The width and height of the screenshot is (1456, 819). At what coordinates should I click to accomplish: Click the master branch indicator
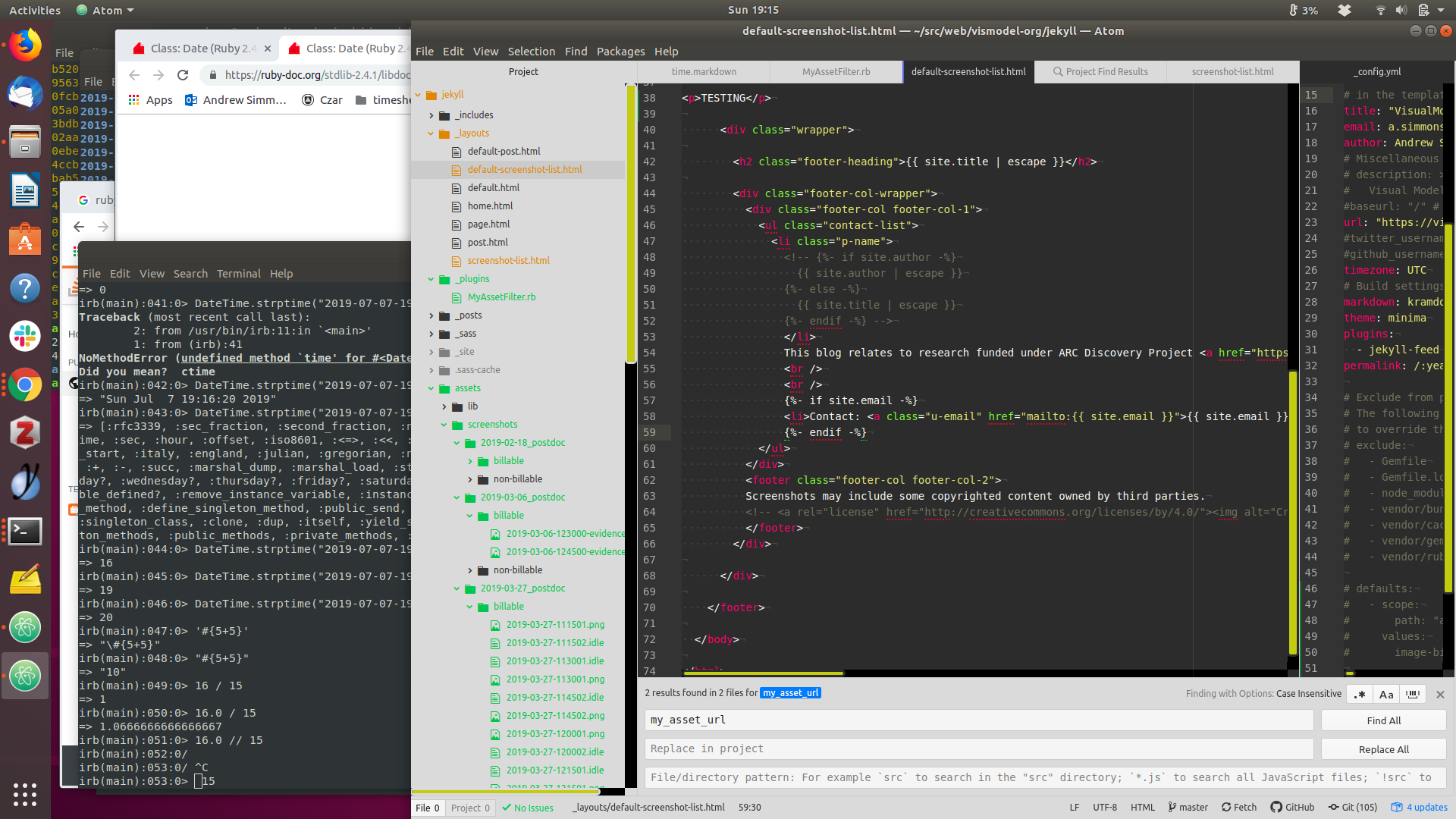pyautogui.click(x=1188, y=808)
